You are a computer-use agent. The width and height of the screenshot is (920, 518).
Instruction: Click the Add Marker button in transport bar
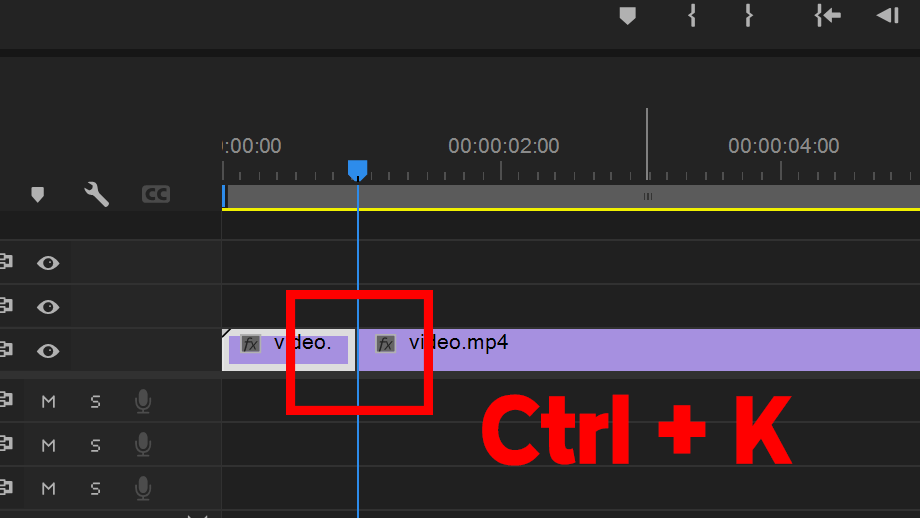(x=627, y=16)
